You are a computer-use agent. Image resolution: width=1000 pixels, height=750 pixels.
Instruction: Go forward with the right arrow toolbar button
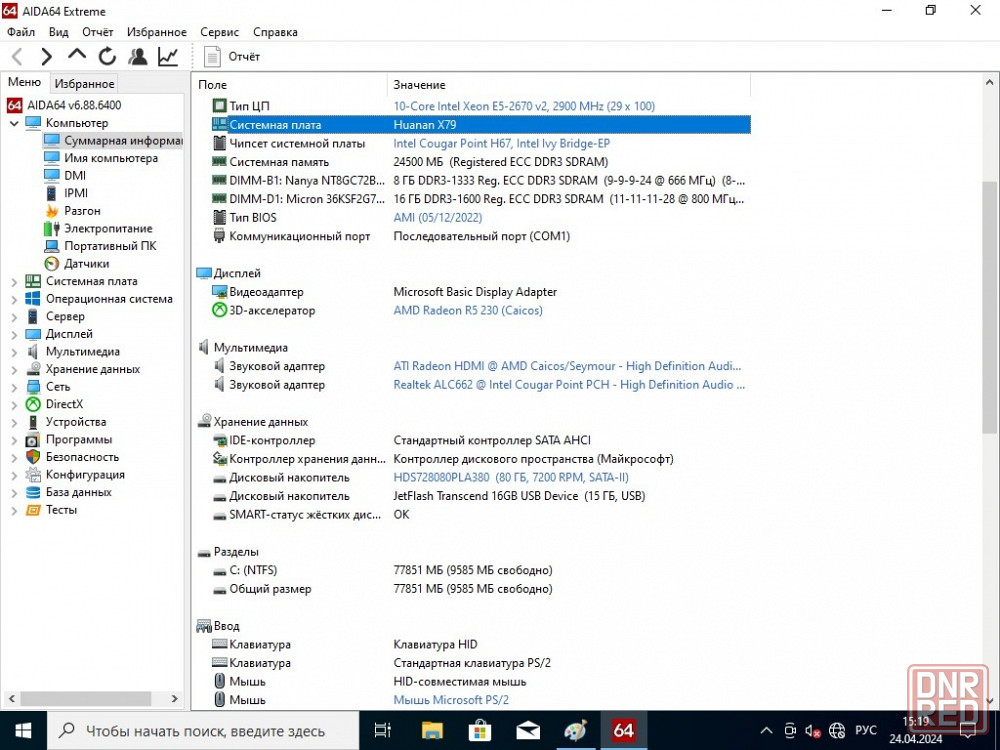[46, 57]
